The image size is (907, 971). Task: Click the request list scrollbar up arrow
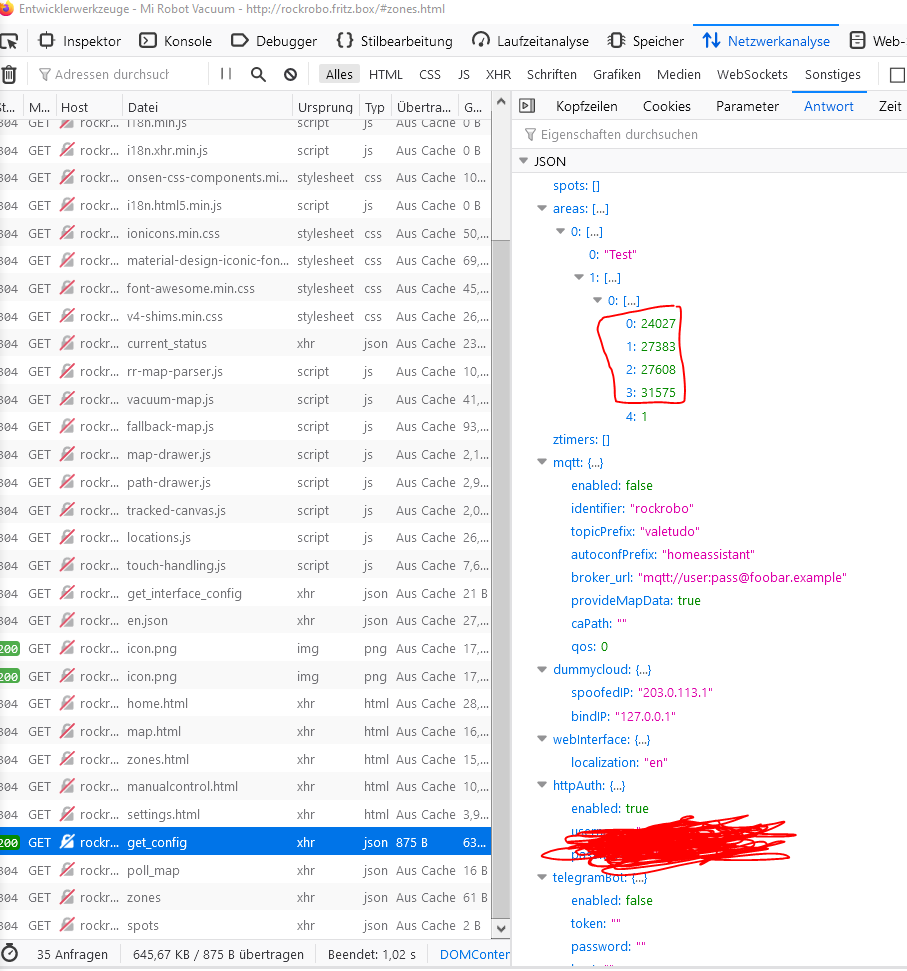[501, 102]
